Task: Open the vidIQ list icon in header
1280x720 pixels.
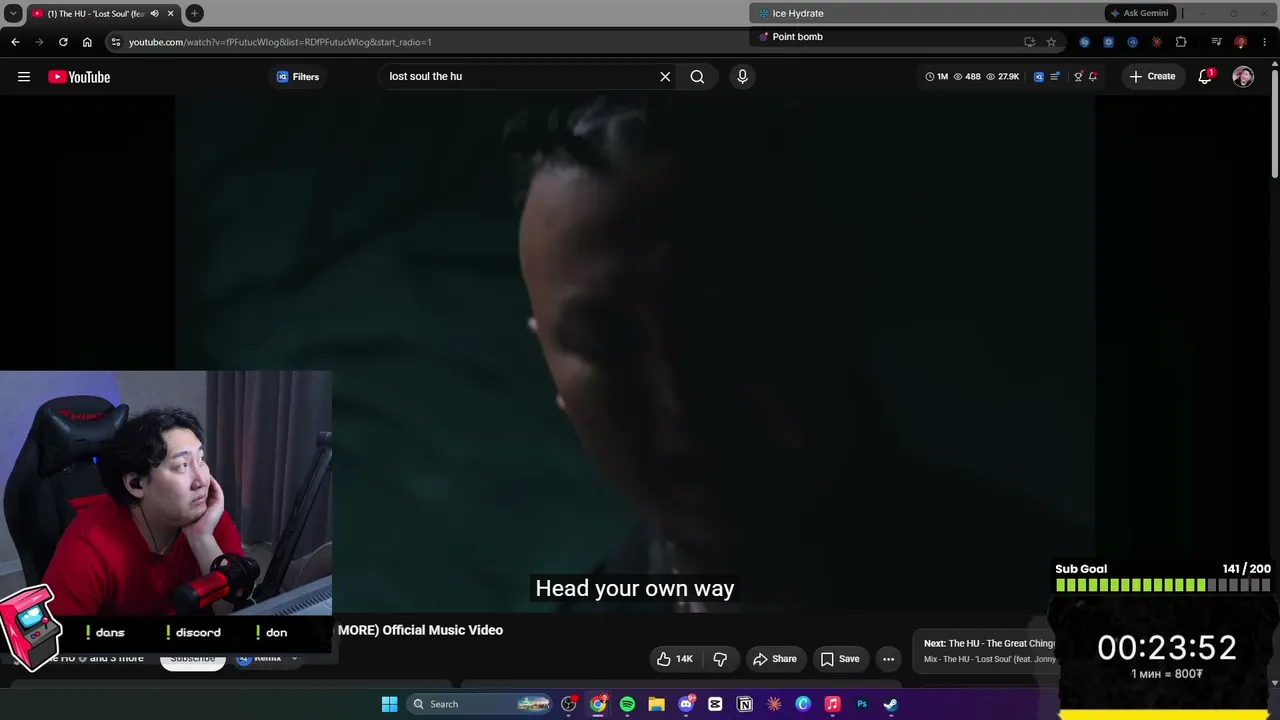Action: point(1055,77)
